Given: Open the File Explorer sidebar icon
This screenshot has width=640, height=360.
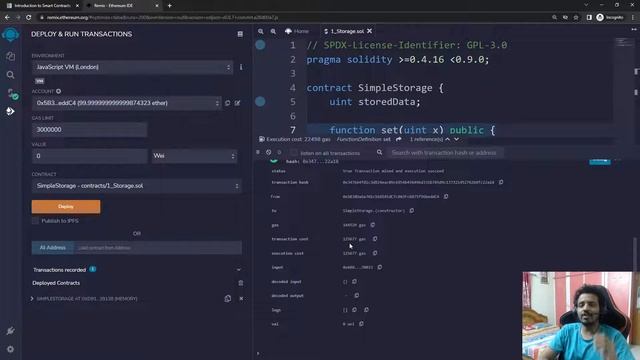Looking at the screenshot, I should point(10,56).
